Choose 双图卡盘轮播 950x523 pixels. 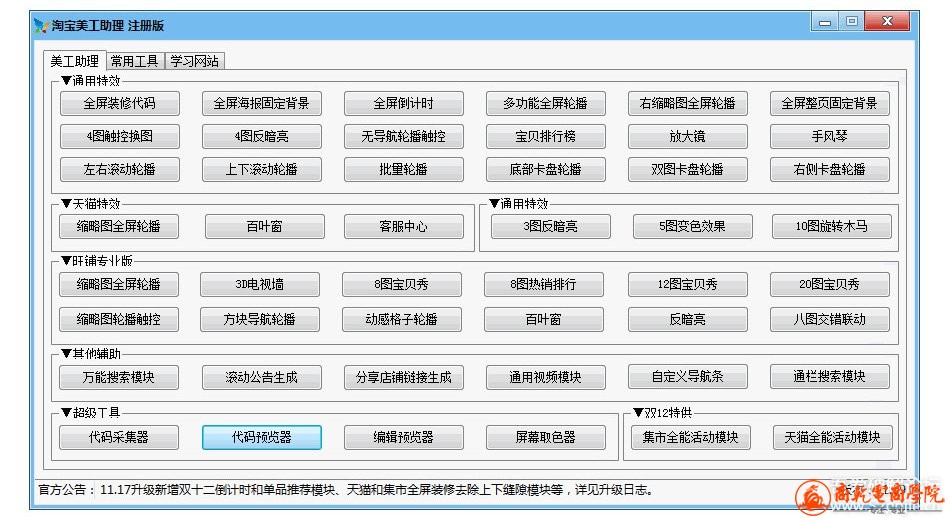(688, 170)
